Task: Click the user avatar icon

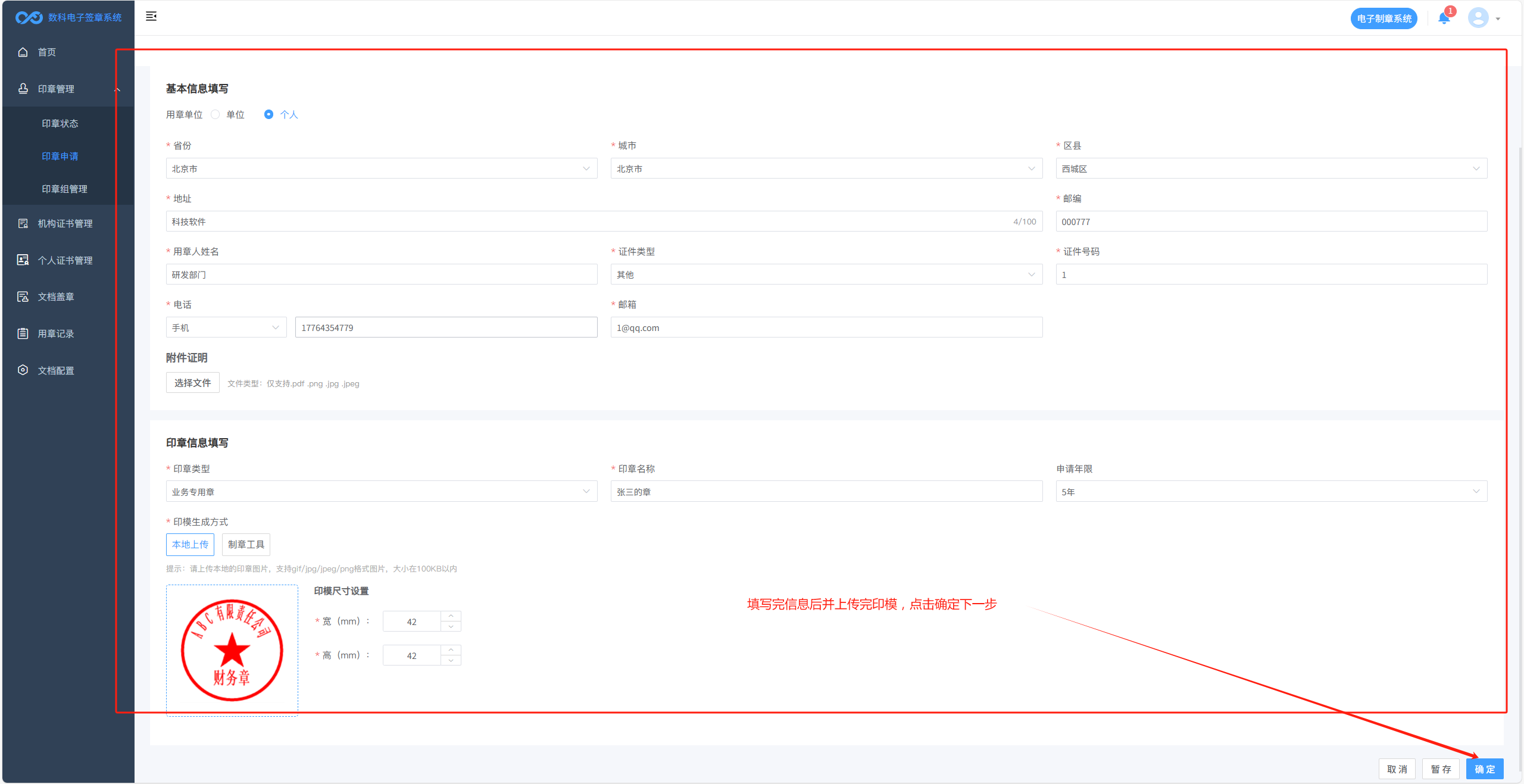Action: point(1478,18)
